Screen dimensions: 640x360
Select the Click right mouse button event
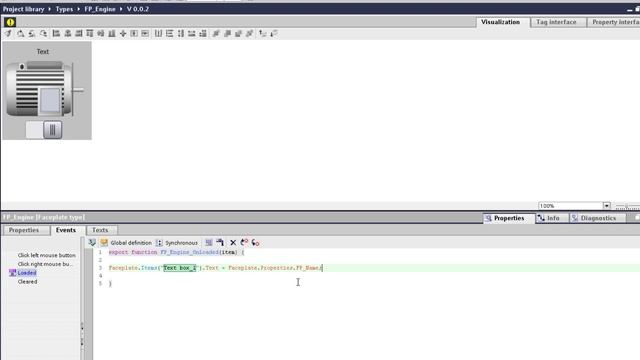[45, 264]
